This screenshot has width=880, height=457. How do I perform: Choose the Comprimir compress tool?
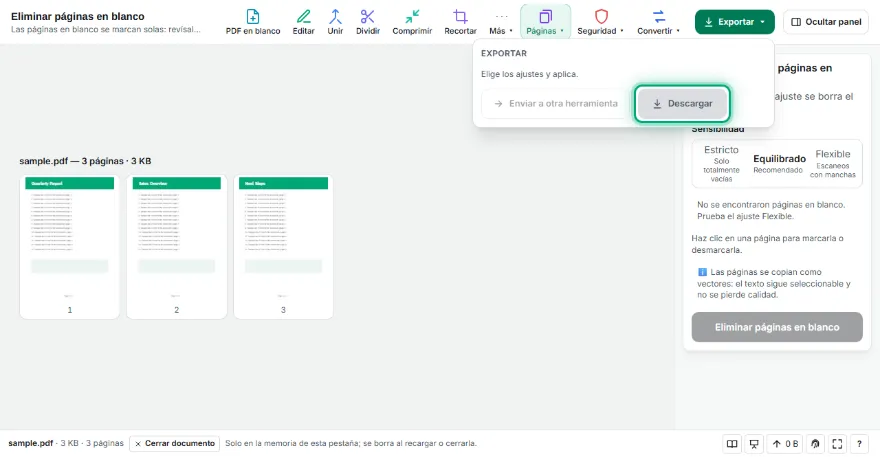[412, 22]
